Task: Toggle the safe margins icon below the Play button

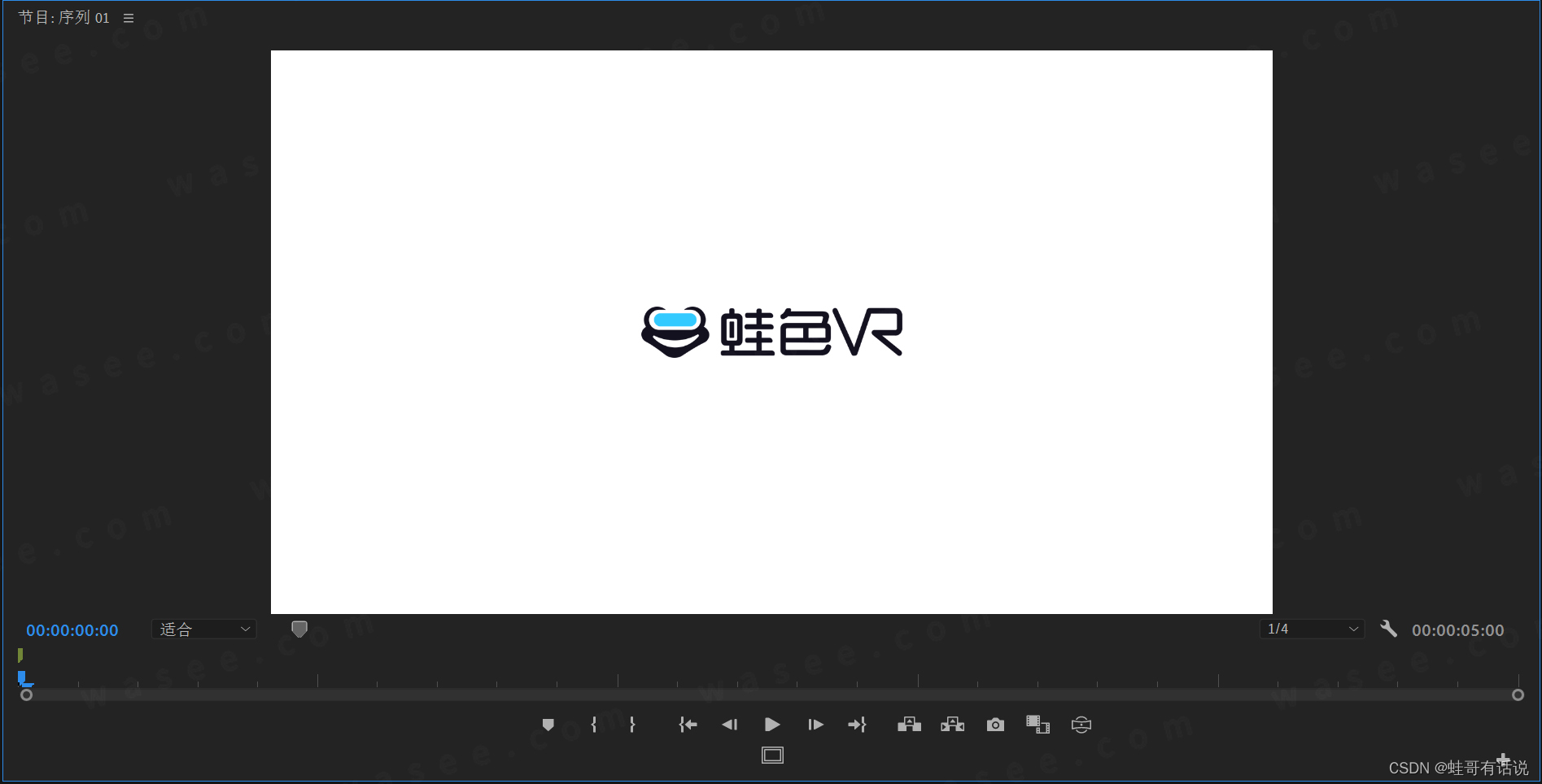Action: [x=772, y=756]
